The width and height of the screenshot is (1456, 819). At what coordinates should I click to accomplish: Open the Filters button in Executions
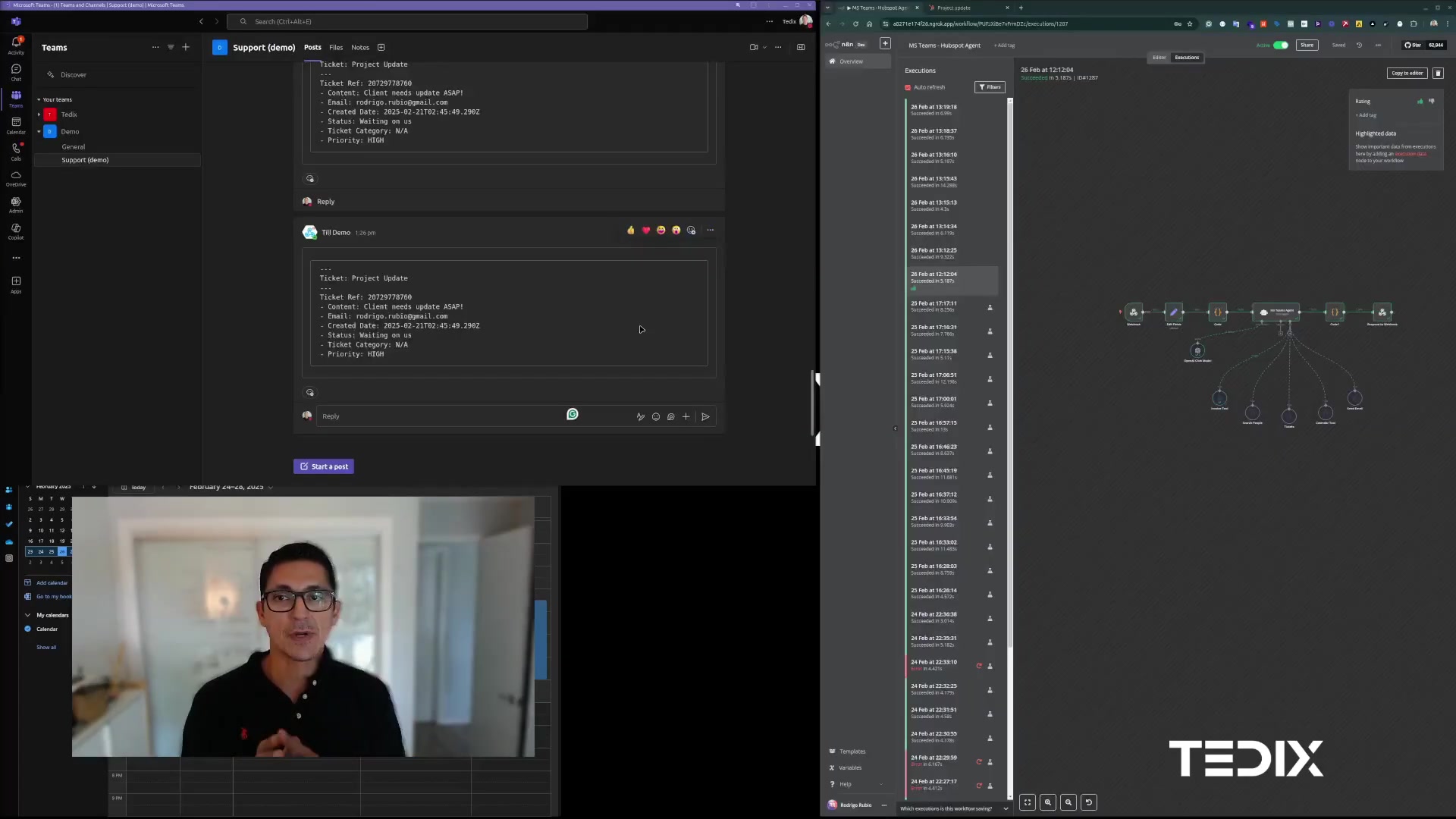tap(990, 87)
